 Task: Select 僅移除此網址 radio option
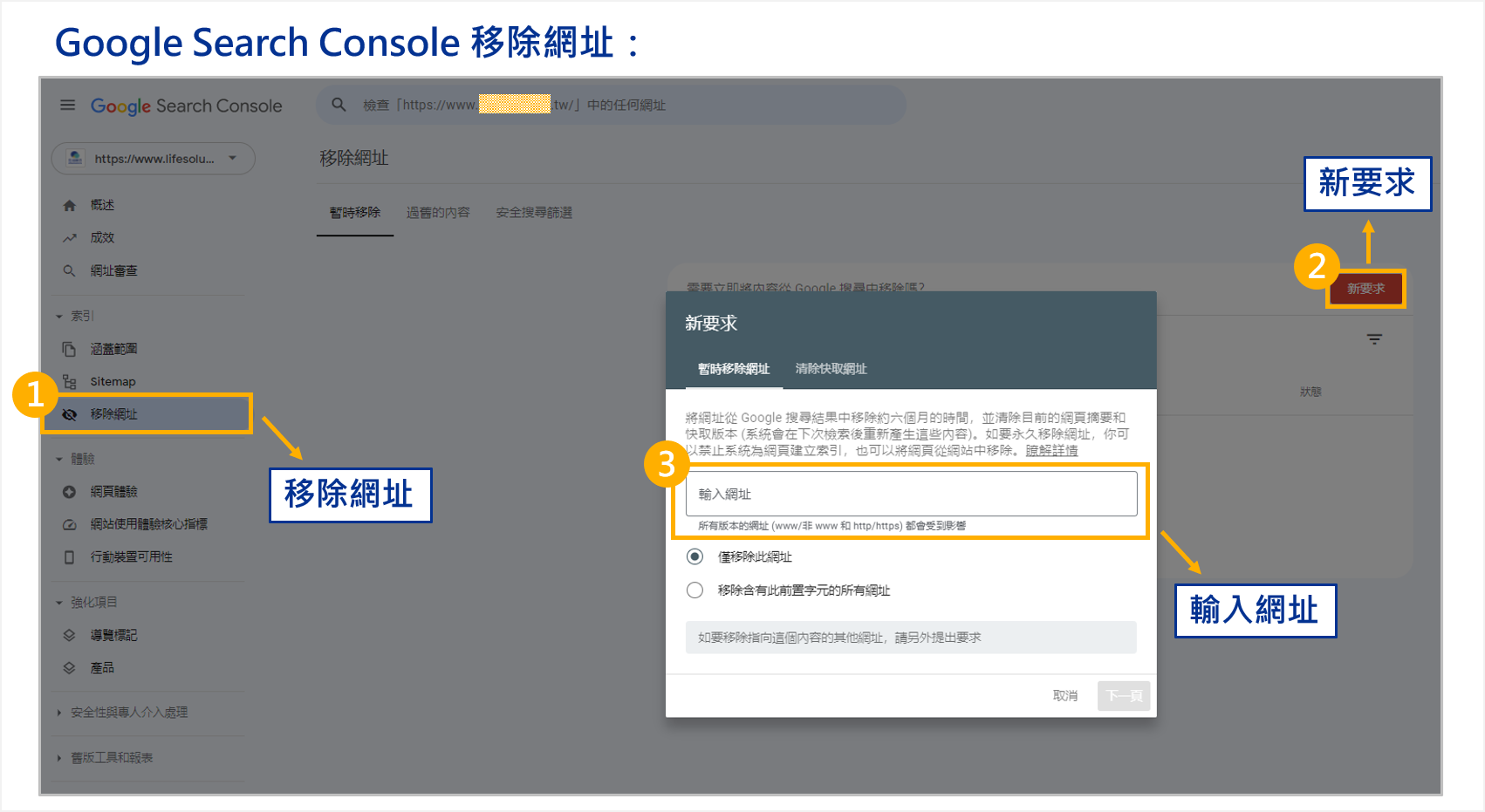[x=695, y=556]
